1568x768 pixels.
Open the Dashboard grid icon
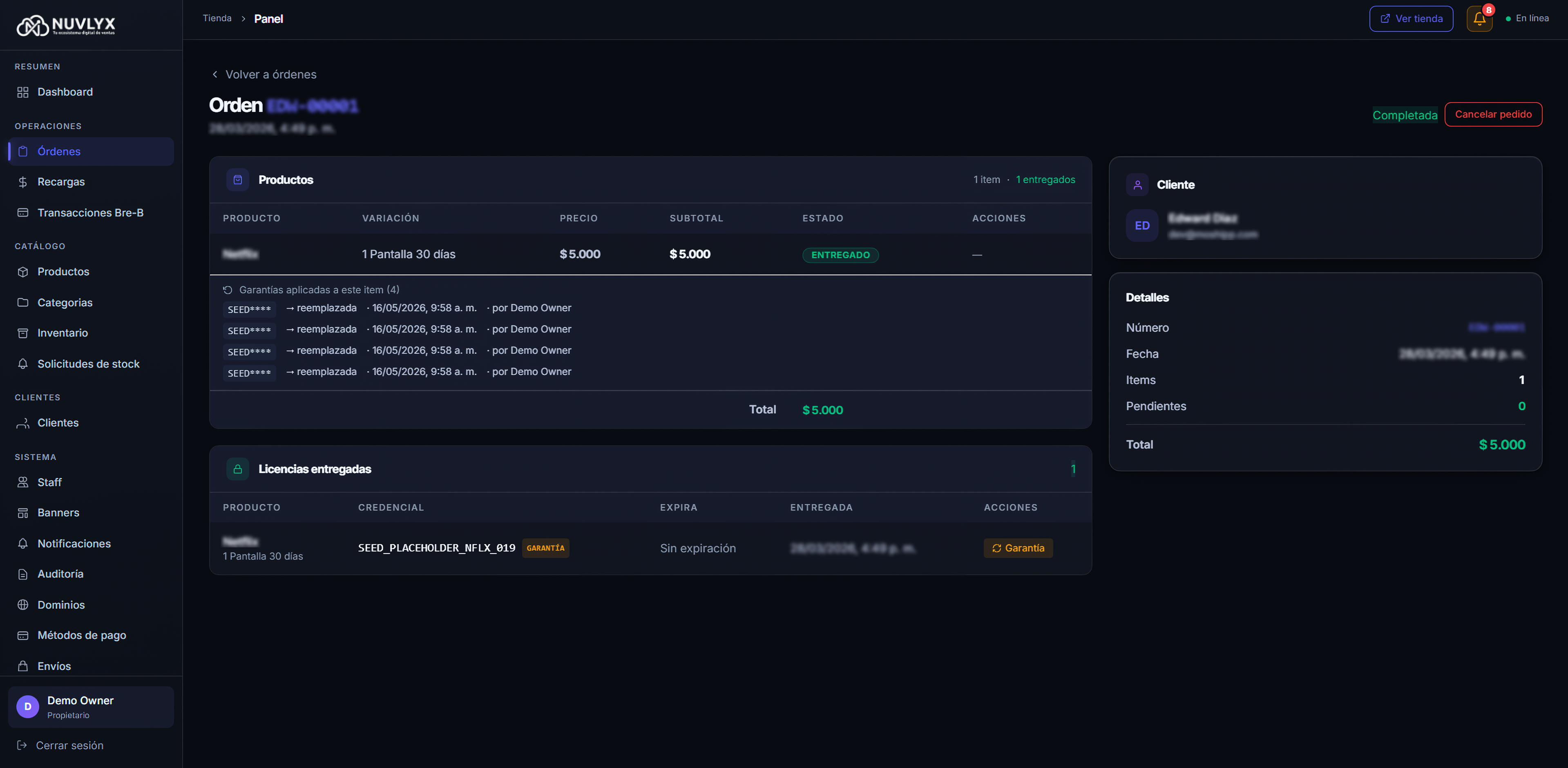click(x=22, y=92)
